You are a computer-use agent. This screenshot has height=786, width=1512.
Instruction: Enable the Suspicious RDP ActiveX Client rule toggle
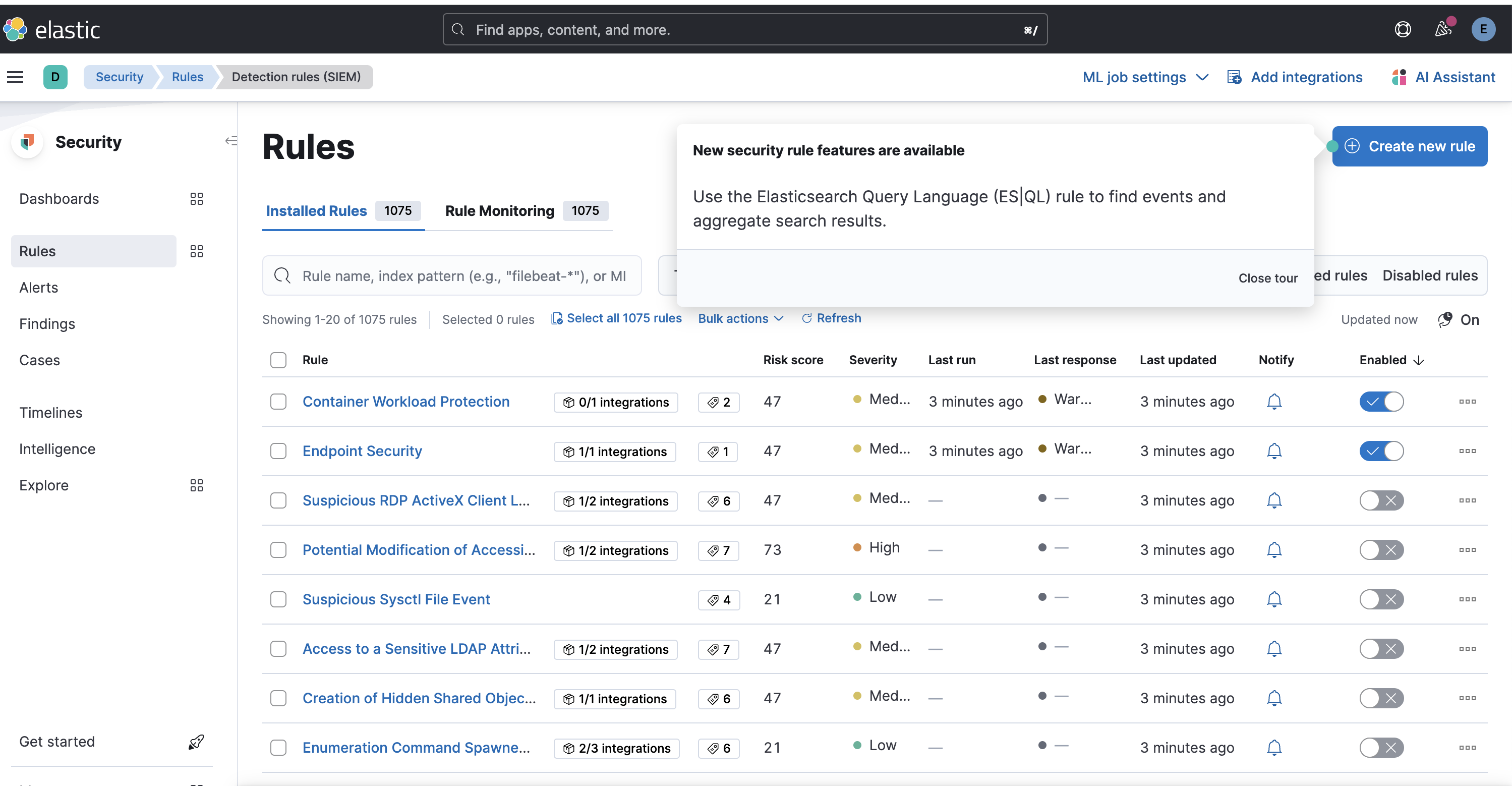[1381, 501]
